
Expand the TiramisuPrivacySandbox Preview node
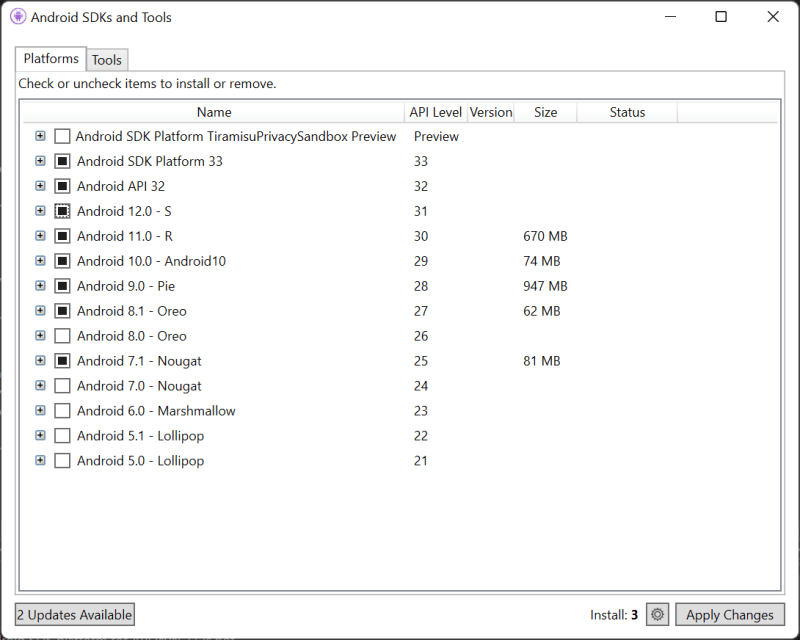click(40, 136)
